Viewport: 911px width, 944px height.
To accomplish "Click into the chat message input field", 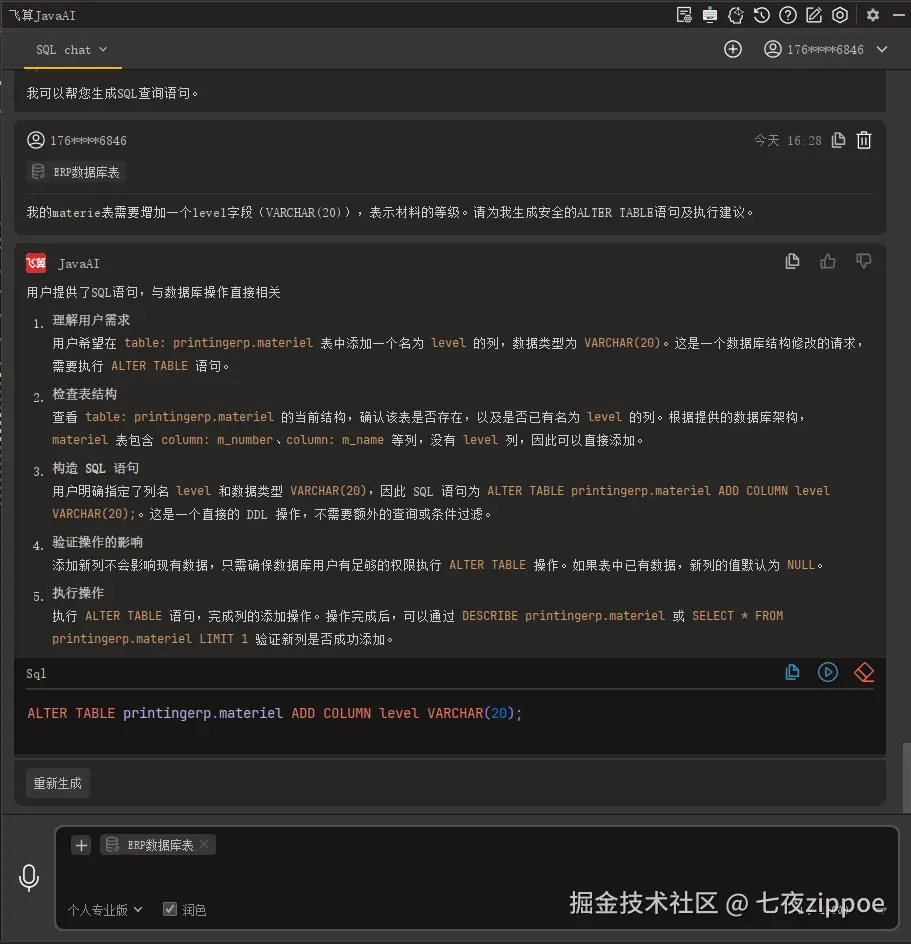I will 476,876.
